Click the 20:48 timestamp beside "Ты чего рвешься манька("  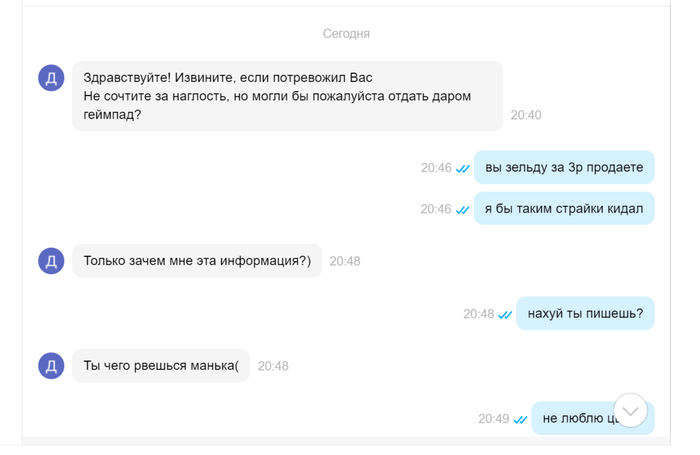(273, 366)
